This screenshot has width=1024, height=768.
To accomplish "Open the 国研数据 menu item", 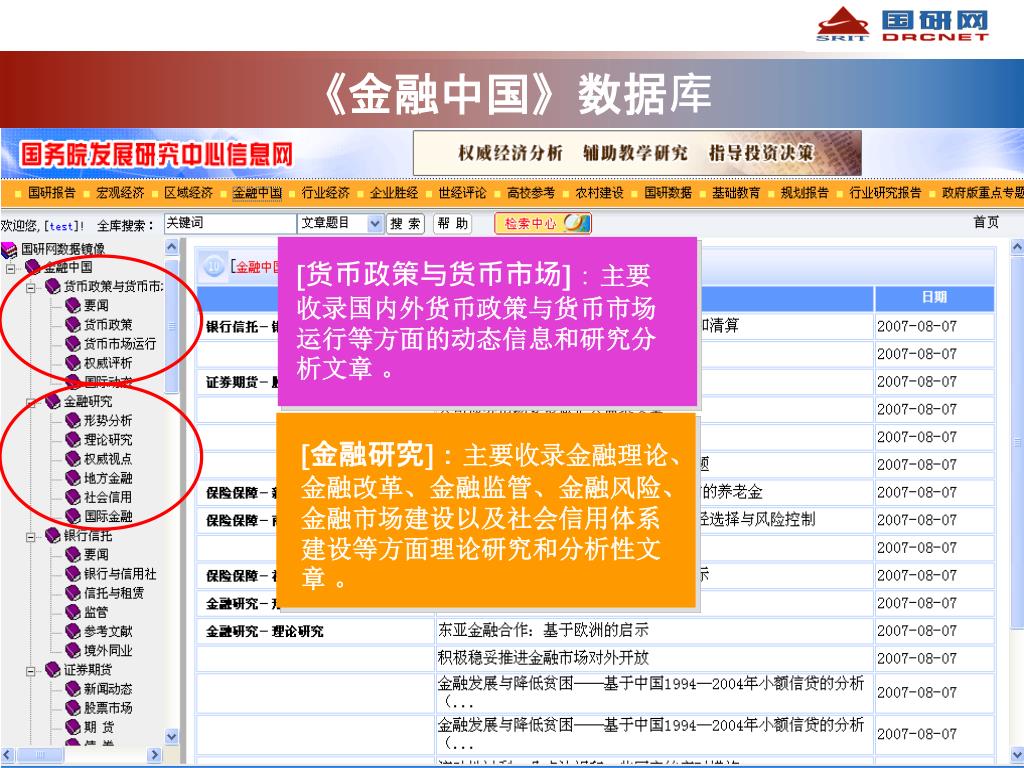I will [668, 193].
